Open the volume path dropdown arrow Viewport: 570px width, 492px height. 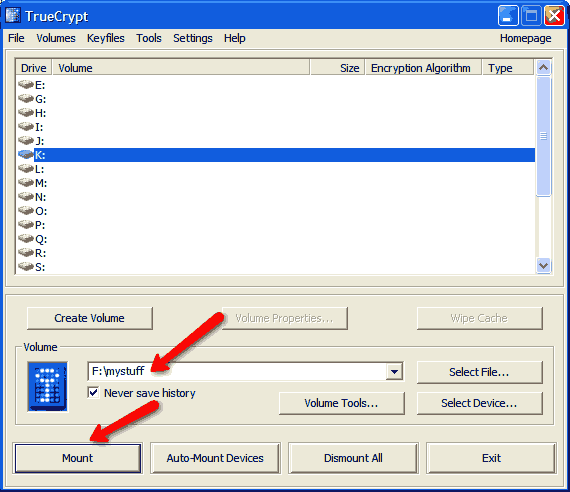click(x=394, y=372)
